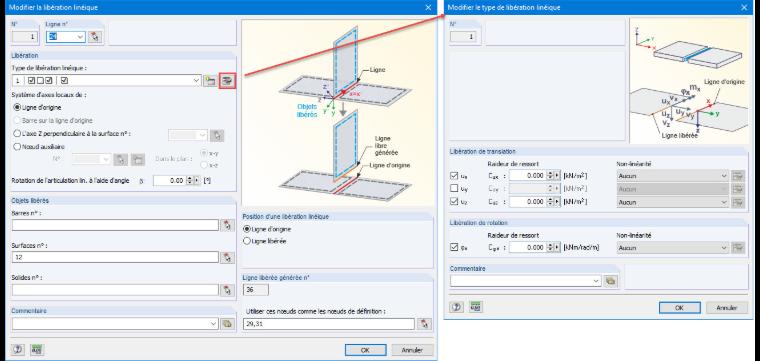Open units and decimals in left dialog
760x361 pixels.
[37, 349]
